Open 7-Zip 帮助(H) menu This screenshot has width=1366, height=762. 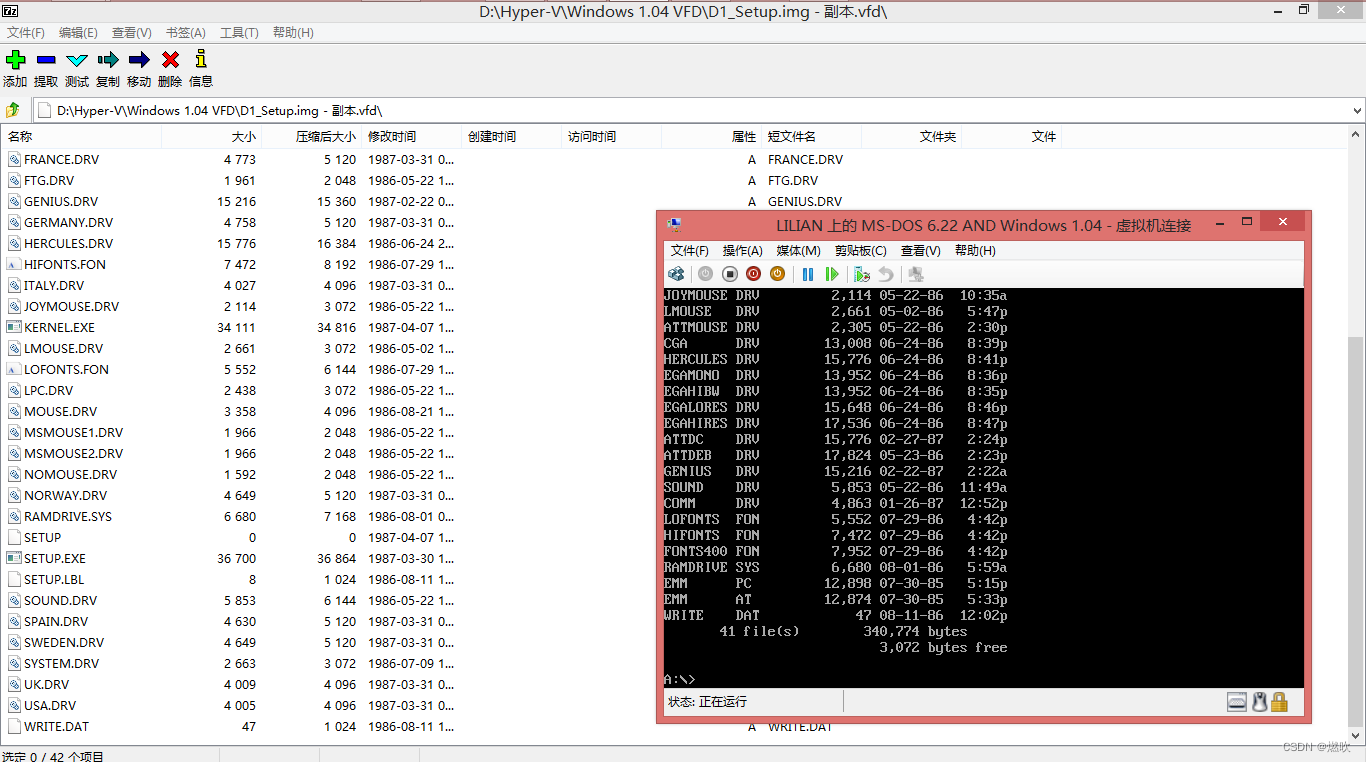click(x=293, y=33)
